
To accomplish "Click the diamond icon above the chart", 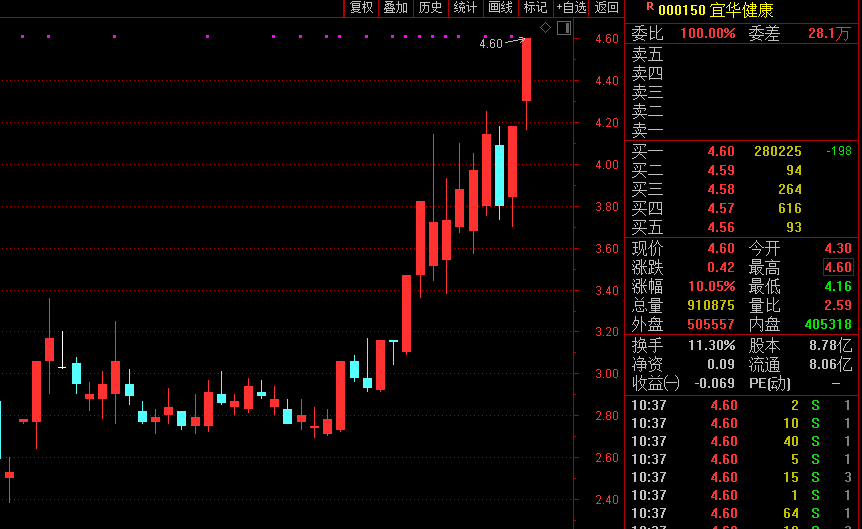I will coord(545,27).
